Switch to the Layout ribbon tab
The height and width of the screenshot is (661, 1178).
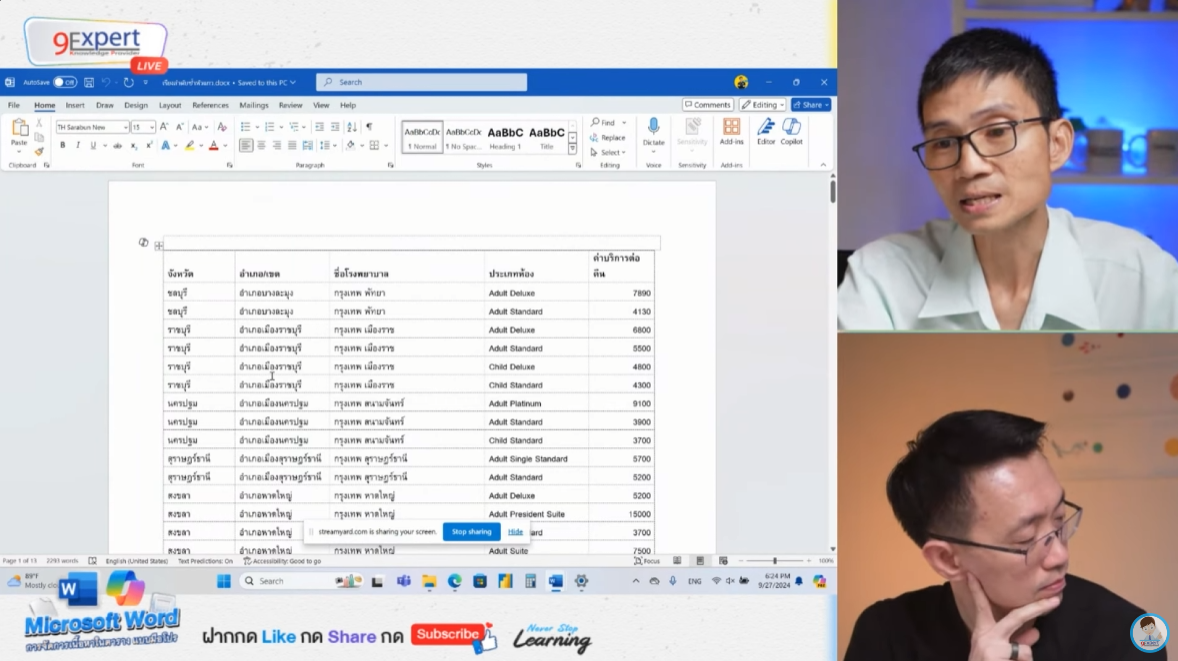click(x=170, y=105)
